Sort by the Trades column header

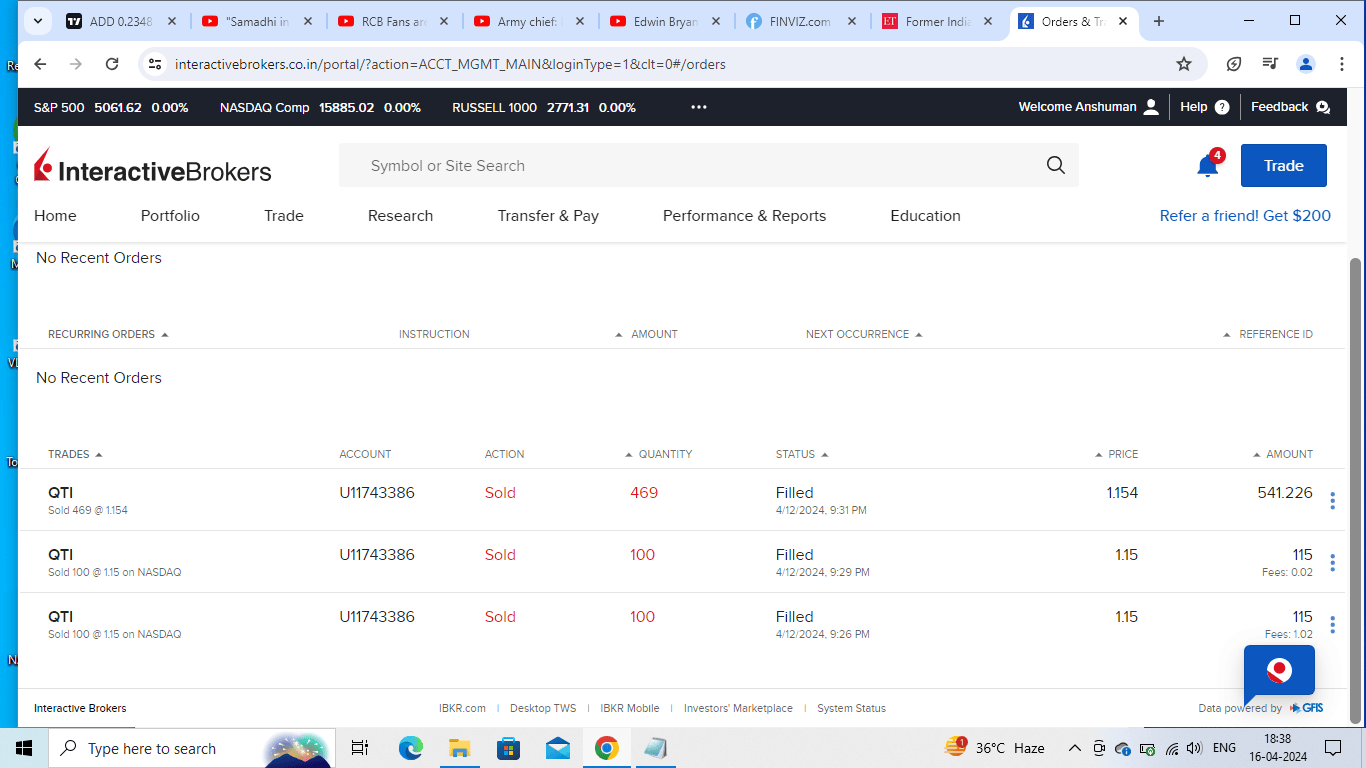[x=75, y=454]
